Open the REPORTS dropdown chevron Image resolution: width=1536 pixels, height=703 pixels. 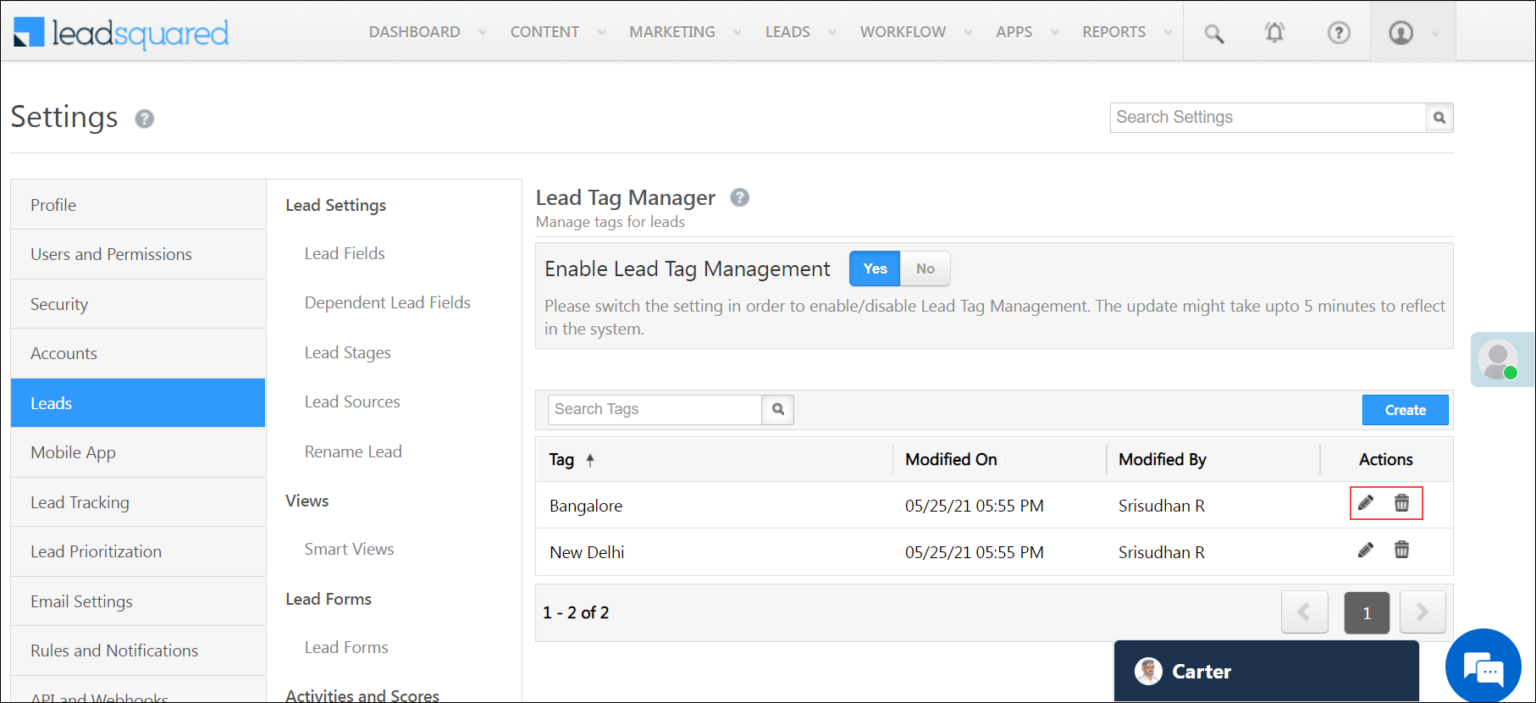coord(1168,31)
